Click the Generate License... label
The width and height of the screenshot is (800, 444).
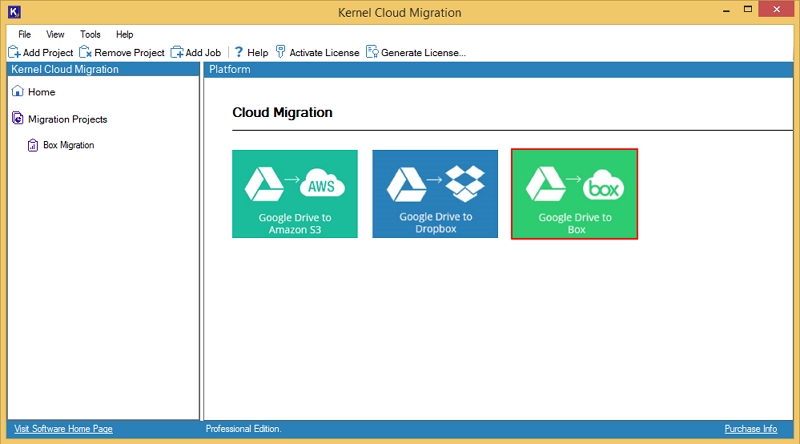(x=423, y=53)
